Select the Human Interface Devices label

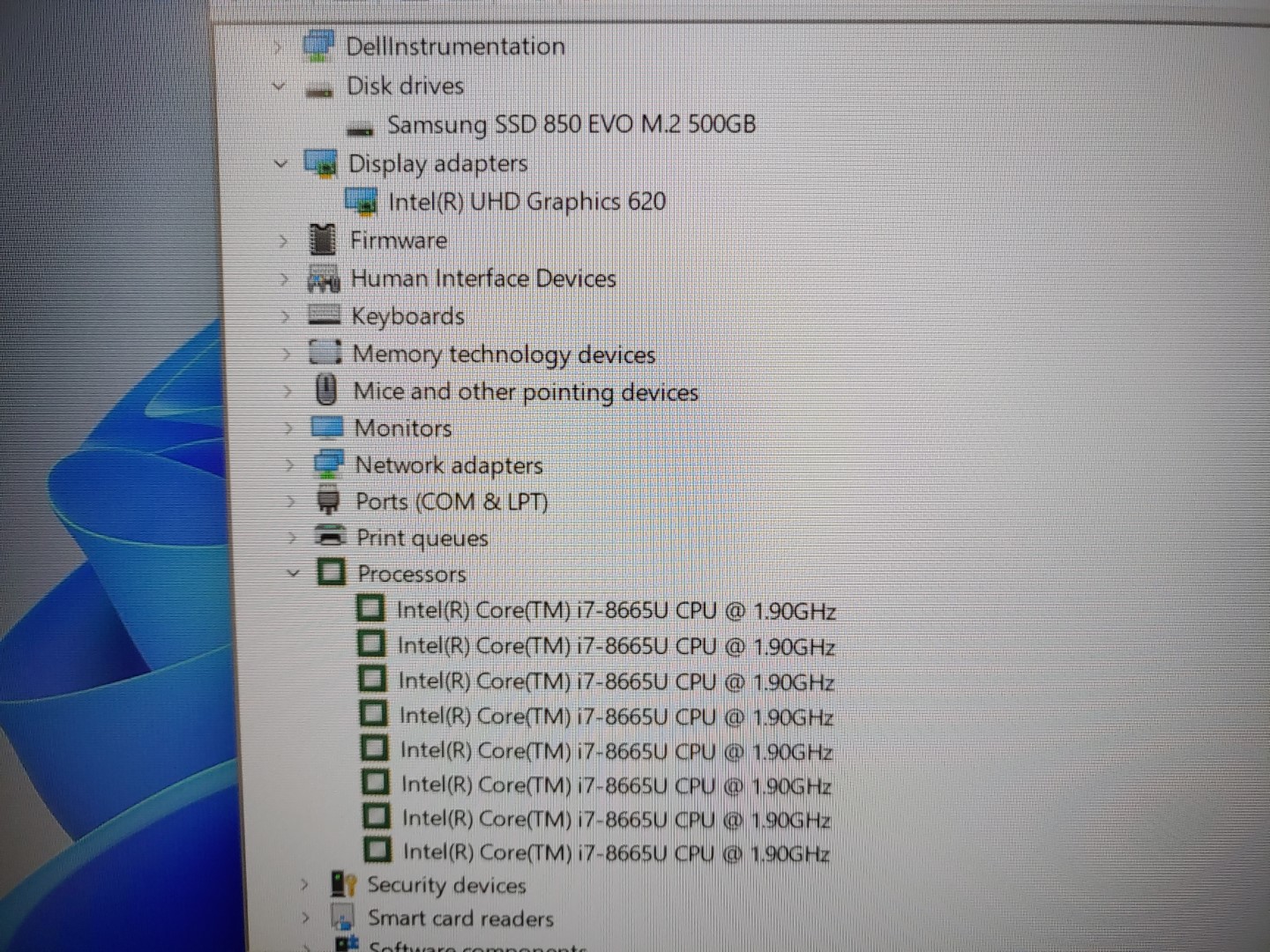click(484, 279)
